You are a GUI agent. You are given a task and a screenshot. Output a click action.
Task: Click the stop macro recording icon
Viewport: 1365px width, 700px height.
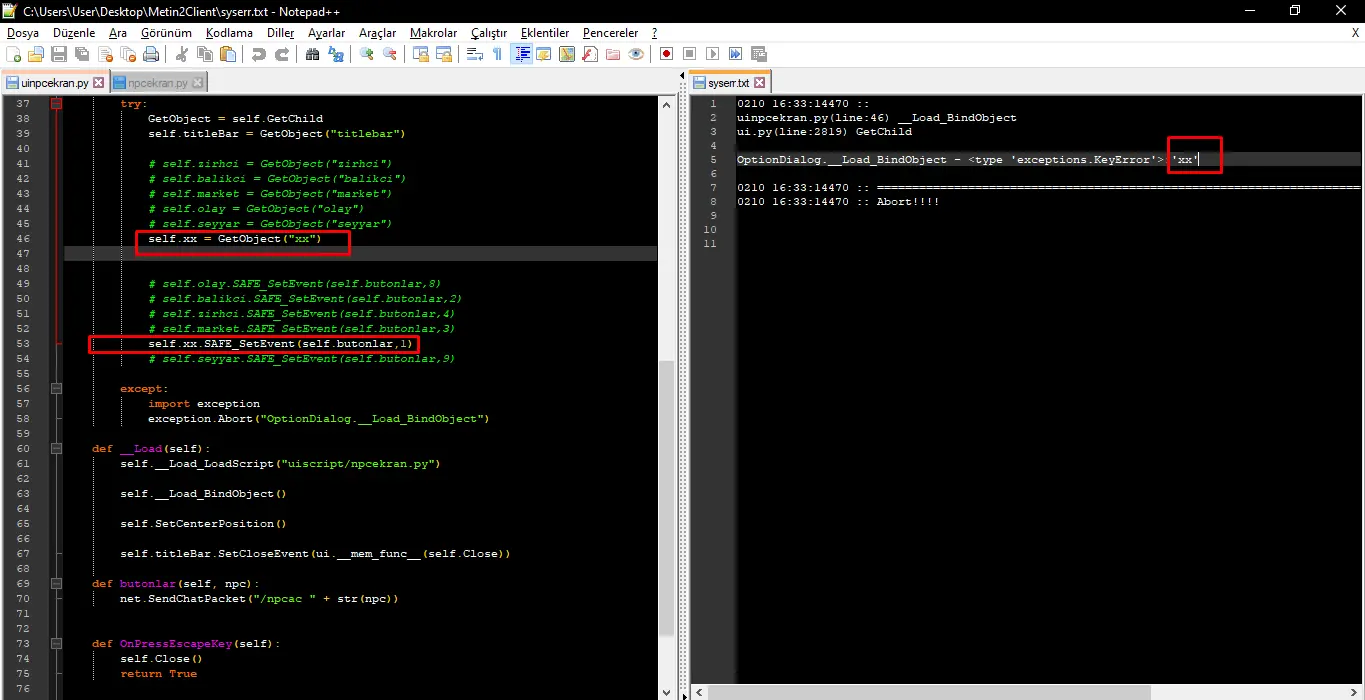click(689, 54)
